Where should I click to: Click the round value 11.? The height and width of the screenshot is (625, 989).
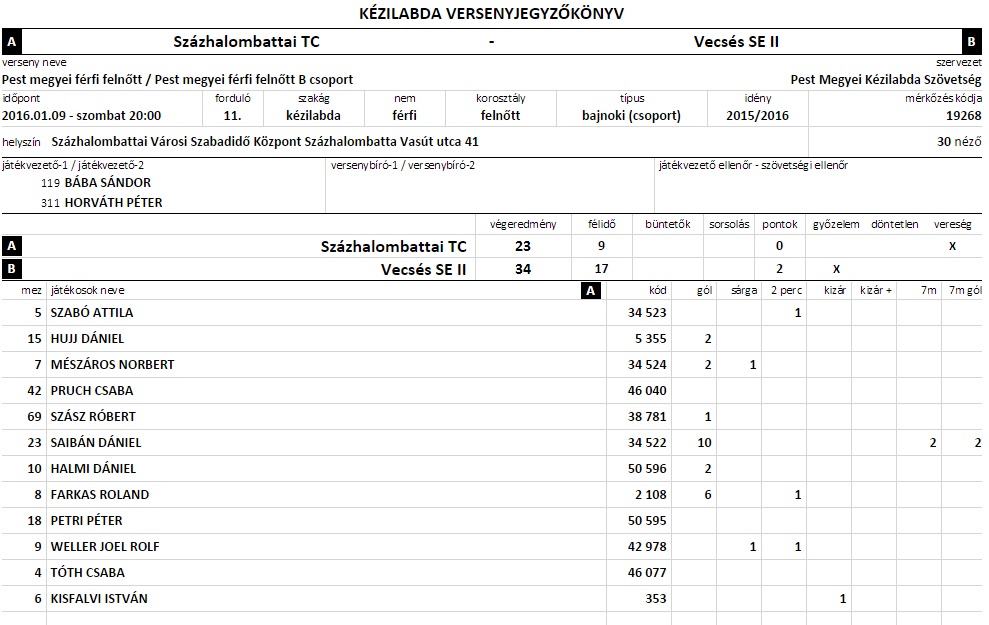pos(232,116)
